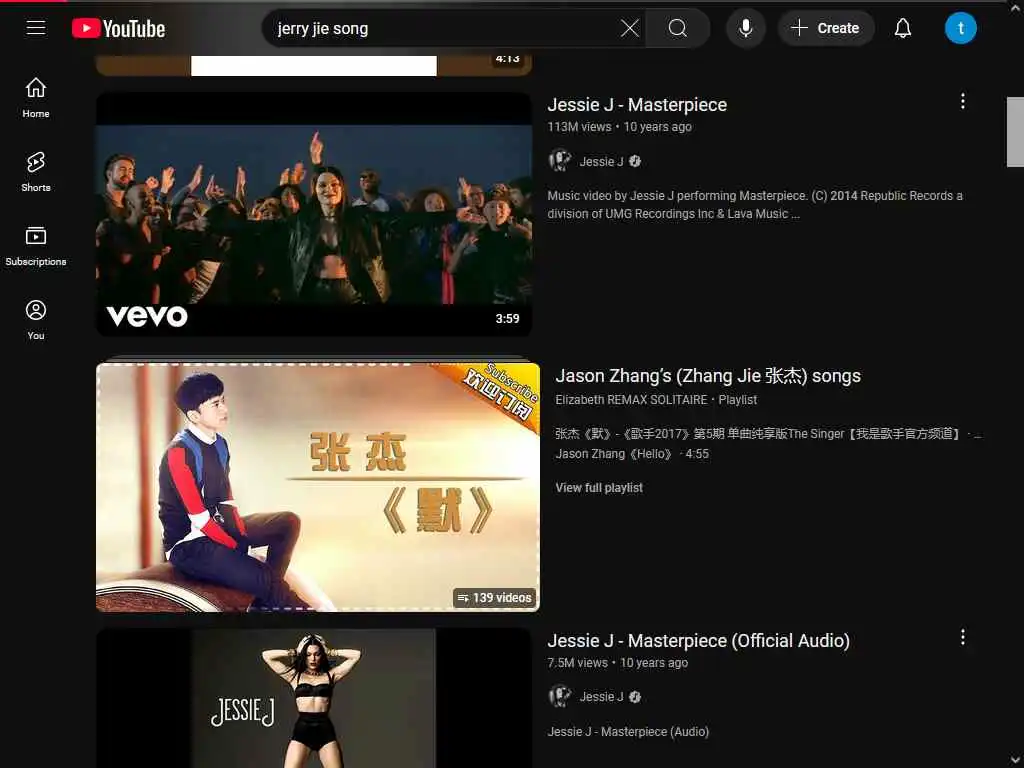Open 'Jason Zhang's (Zhang Jie 张杰) songs' title
The width and height of the screenshot is (1024, 768).
(708, 376)
